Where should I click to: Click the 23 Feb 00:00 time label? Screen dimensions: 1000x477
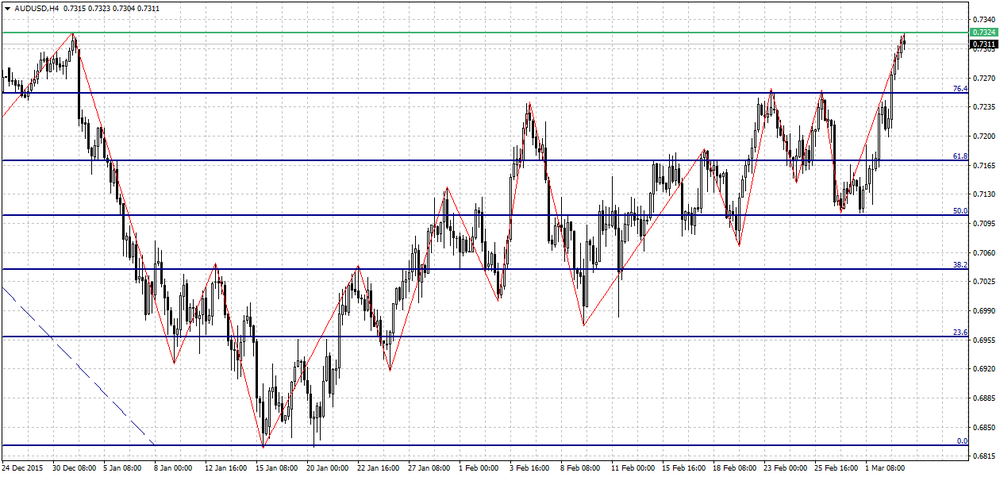pos(786,468)
